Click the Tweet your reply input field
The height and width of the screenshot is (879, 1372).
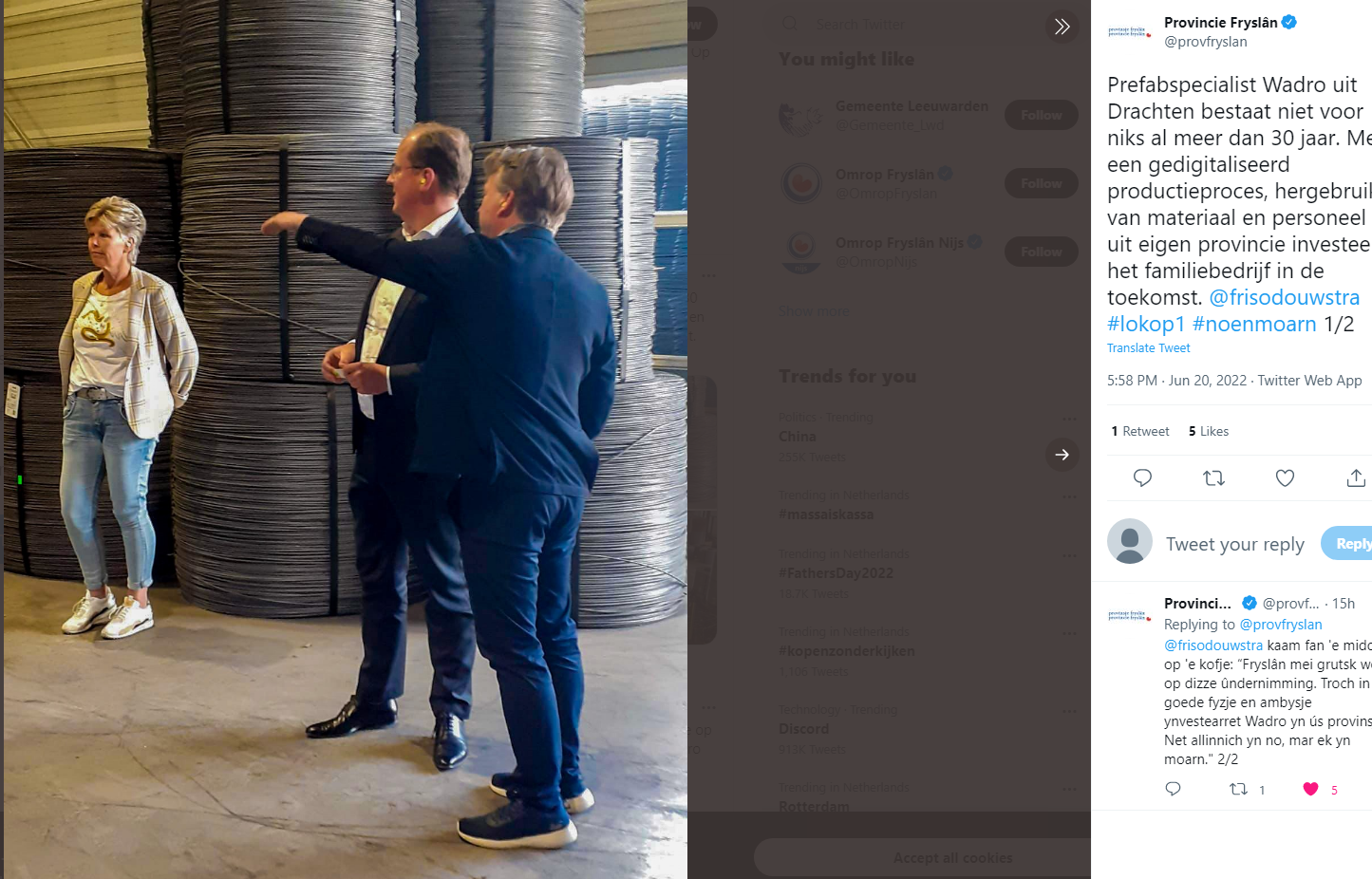pos(1234,544)
